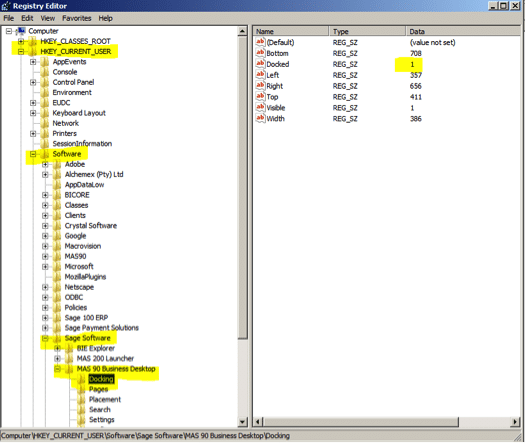The width and height of the screenshot is (525, 443).
Task: Click the Left string value icon
Action: [x=260, y=75]
